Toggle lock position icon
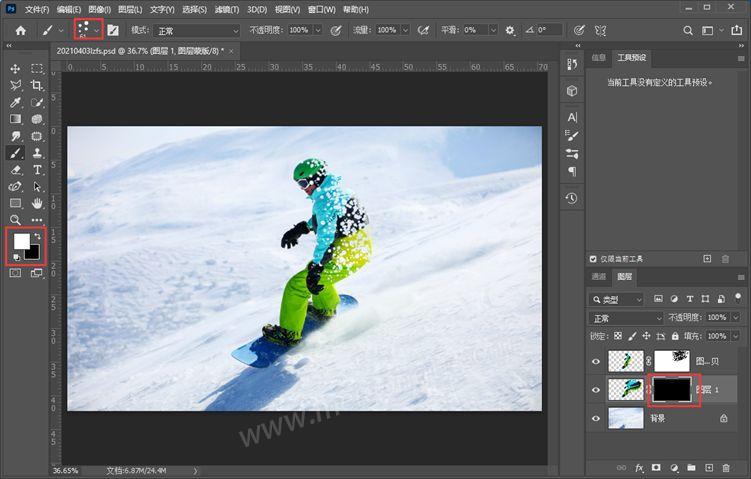The image size is (751, 479). [x=646, y=336]
